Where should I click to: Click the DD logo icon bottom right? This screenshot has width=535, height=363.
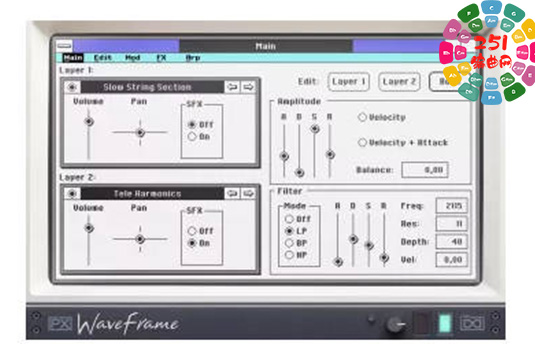pos(472,323)
